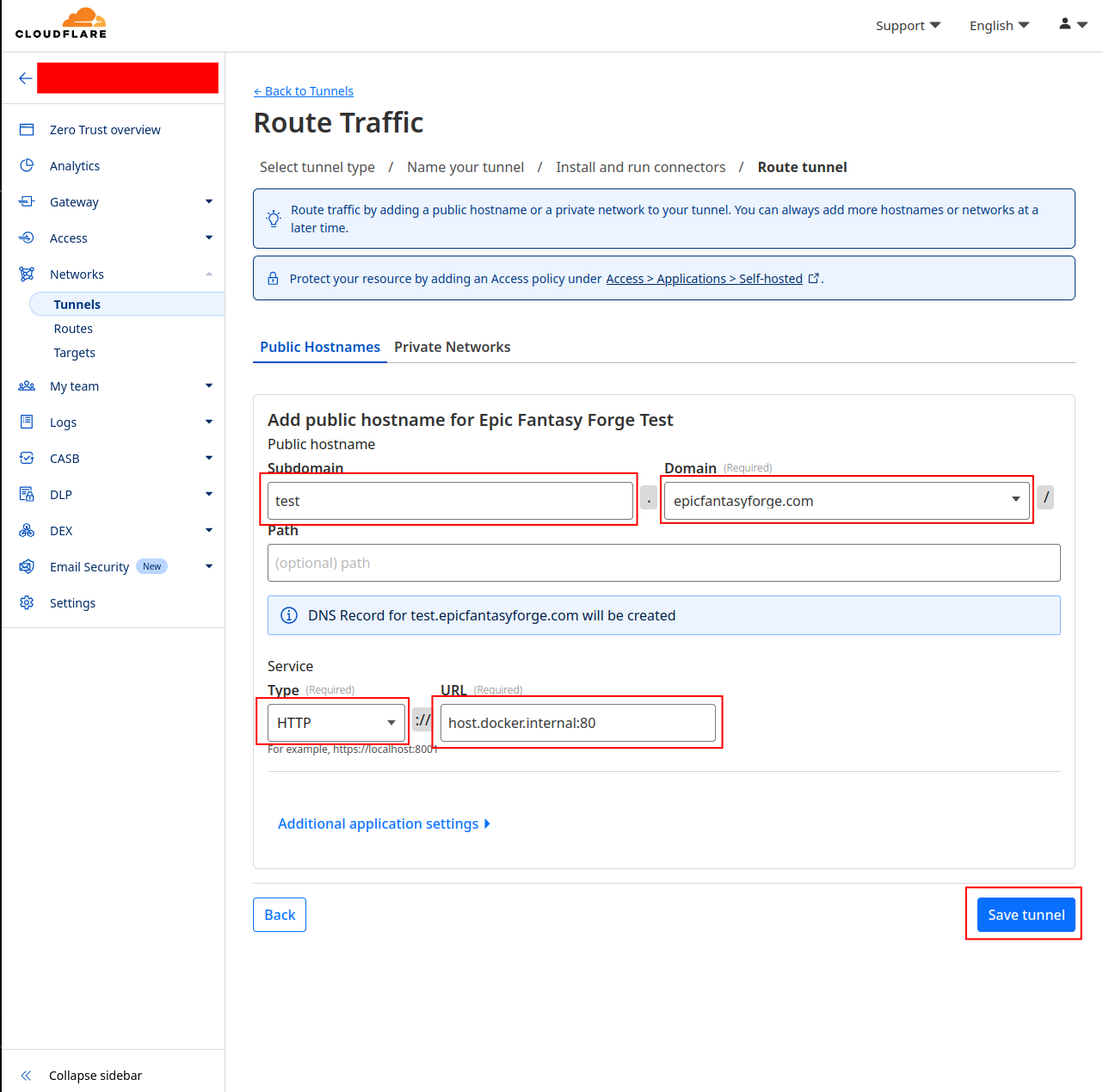This screenshot has height=1092, width=1103.
Task: Open the English language dropdown
Action: point(999,26)
